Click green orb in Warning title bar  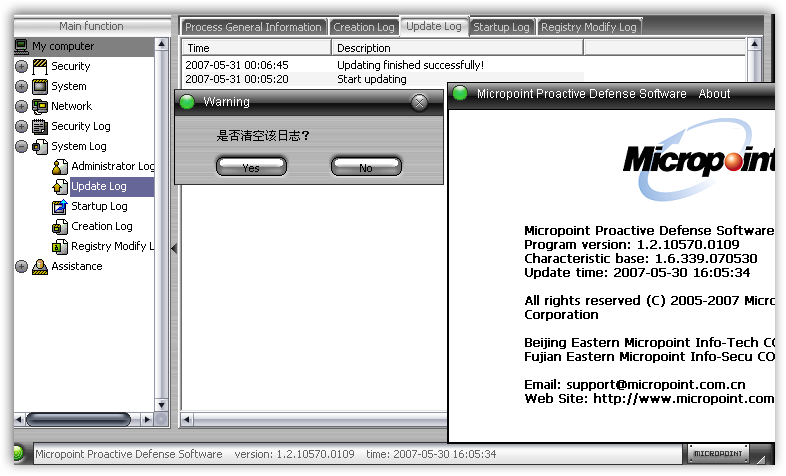187,102
